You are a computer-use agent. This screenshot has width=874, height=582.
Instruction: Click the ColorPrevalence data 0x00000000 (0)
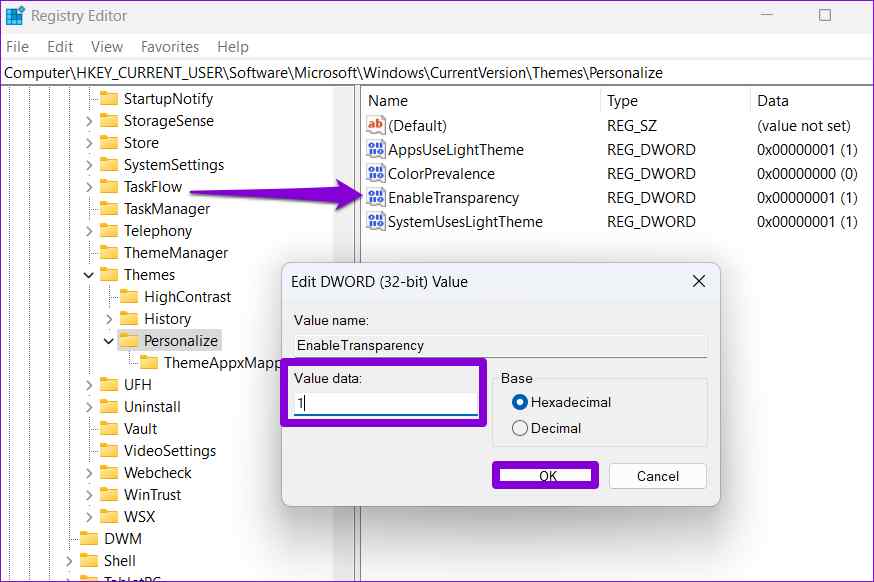click(807, 174)
